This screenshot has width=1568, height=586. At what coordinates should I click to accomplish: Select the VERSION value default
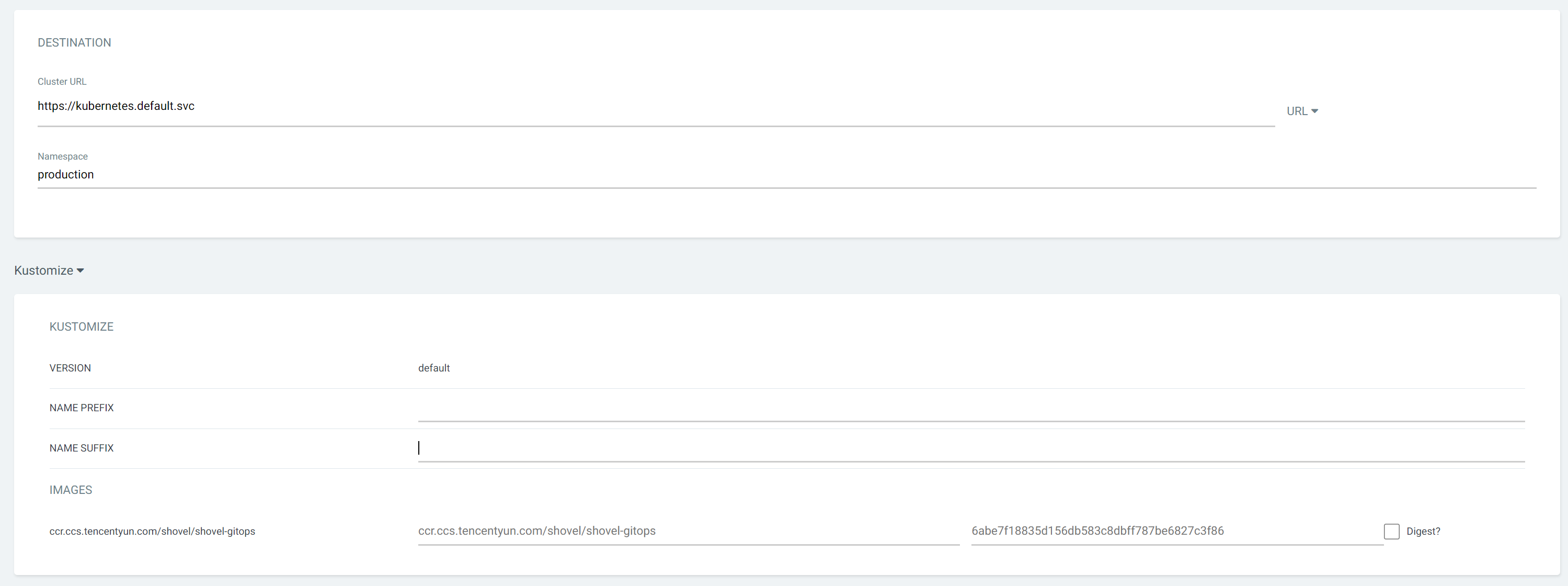[x=434, y=368]
